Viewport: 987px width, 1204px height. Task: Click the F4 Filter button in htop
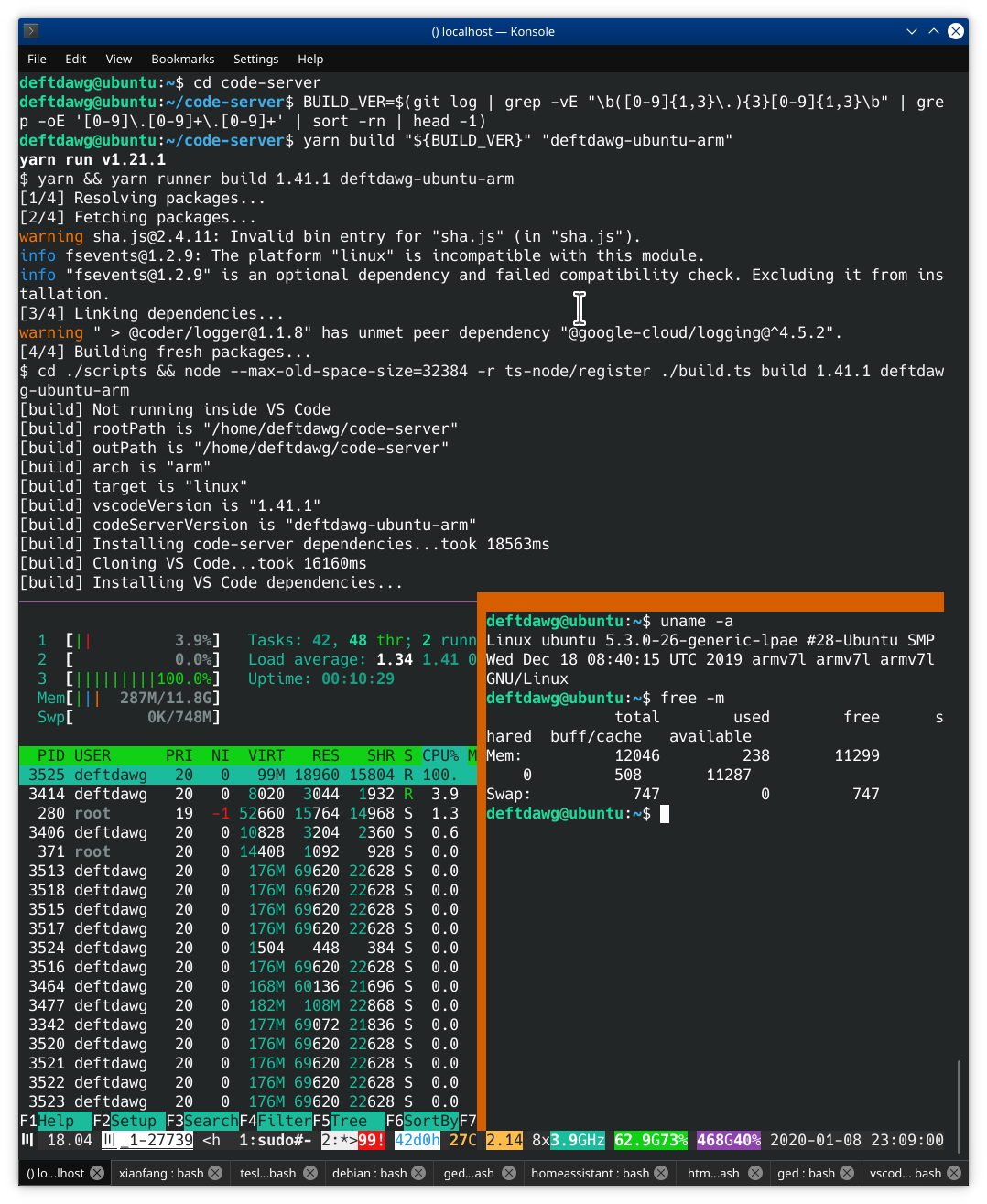(276, 1121)
